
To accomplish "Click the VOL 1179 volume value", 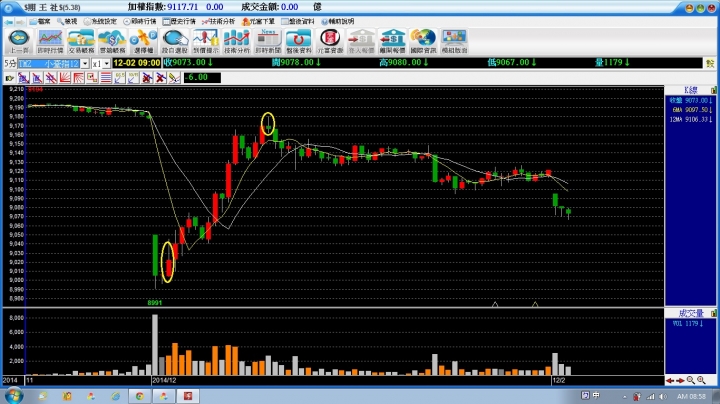I will 688,324.
